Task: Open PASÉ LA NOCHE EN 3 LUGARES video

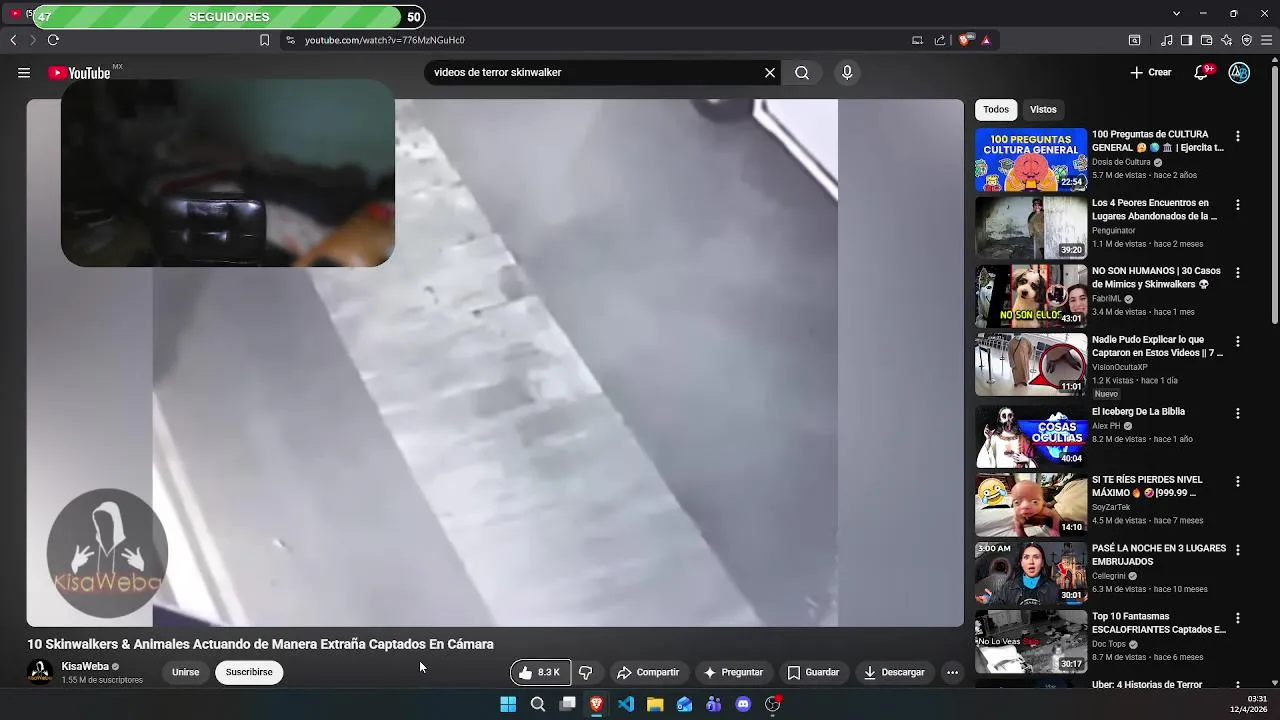Action: [1031, 573]
